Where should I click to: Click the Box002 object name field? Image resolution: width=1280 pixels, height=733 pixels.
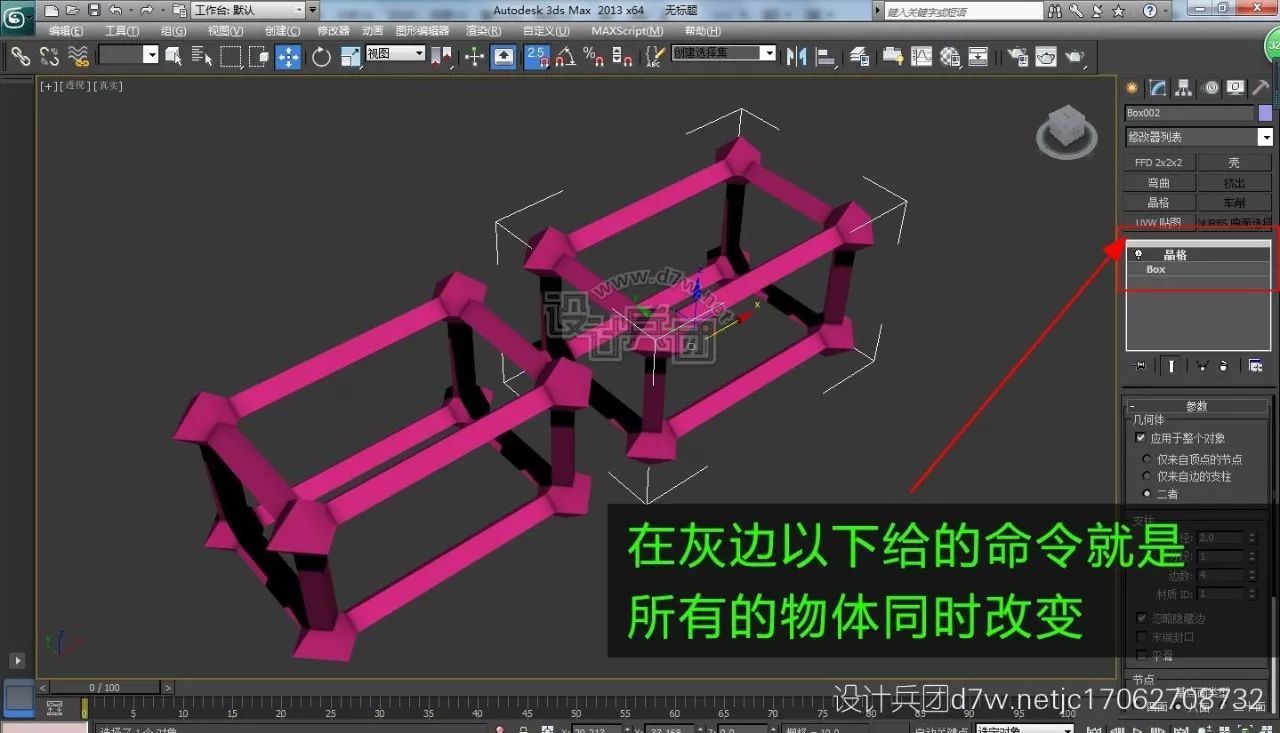click(x=1188, y=113)
